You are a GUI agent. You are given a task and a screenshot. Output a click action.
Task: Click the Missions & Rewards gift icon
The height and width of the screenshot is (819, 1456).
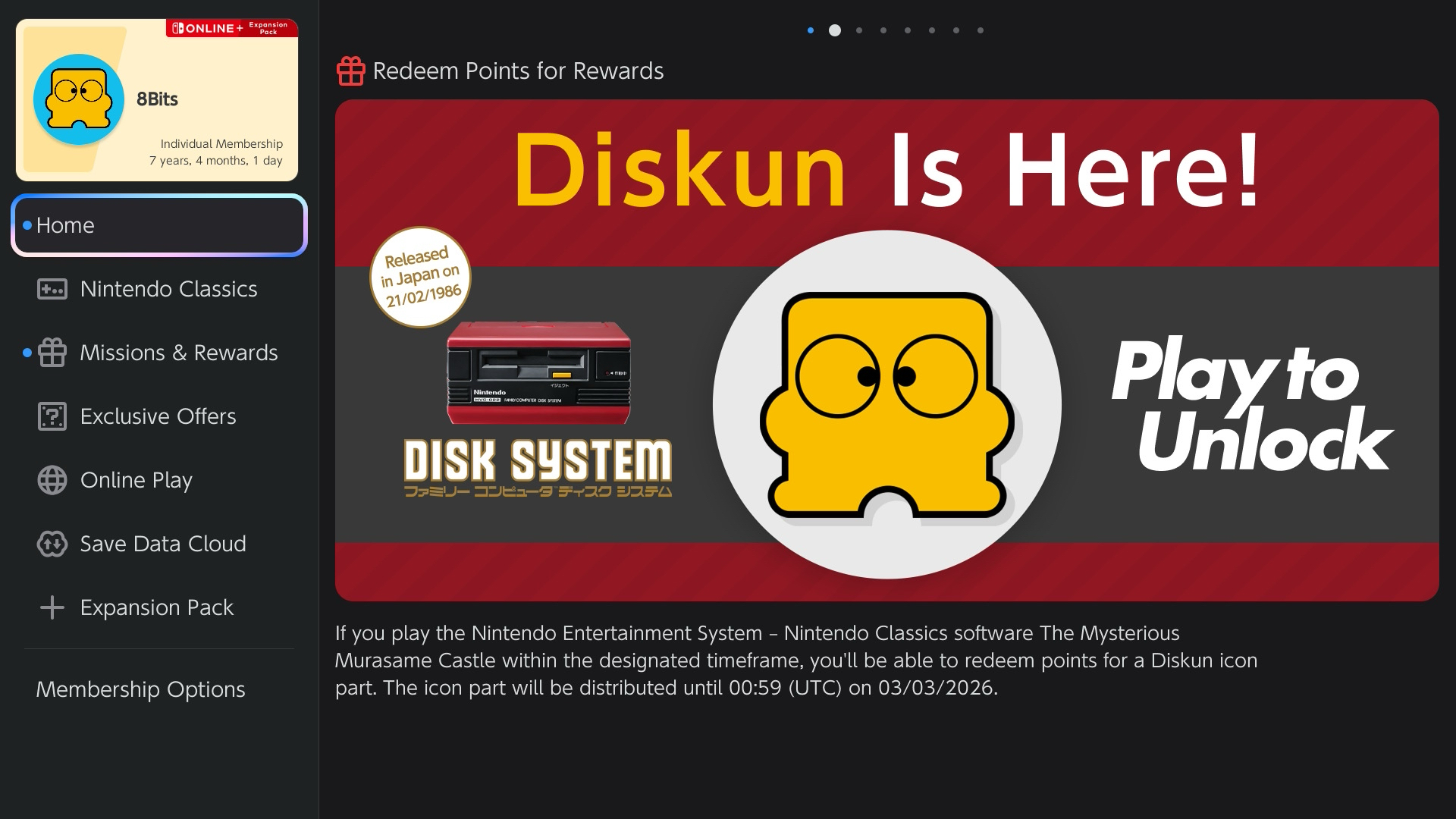point(52,353)
